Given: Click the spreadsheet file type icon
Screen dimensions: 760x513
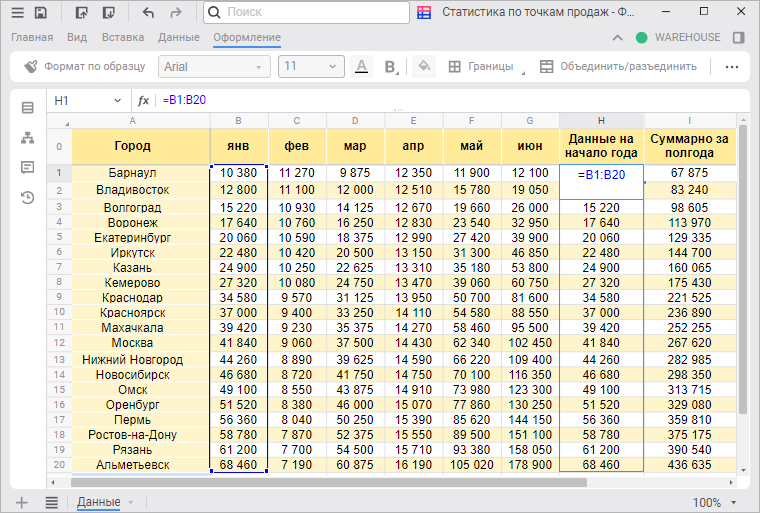Looking at the screenshot, I should (424, 13).
